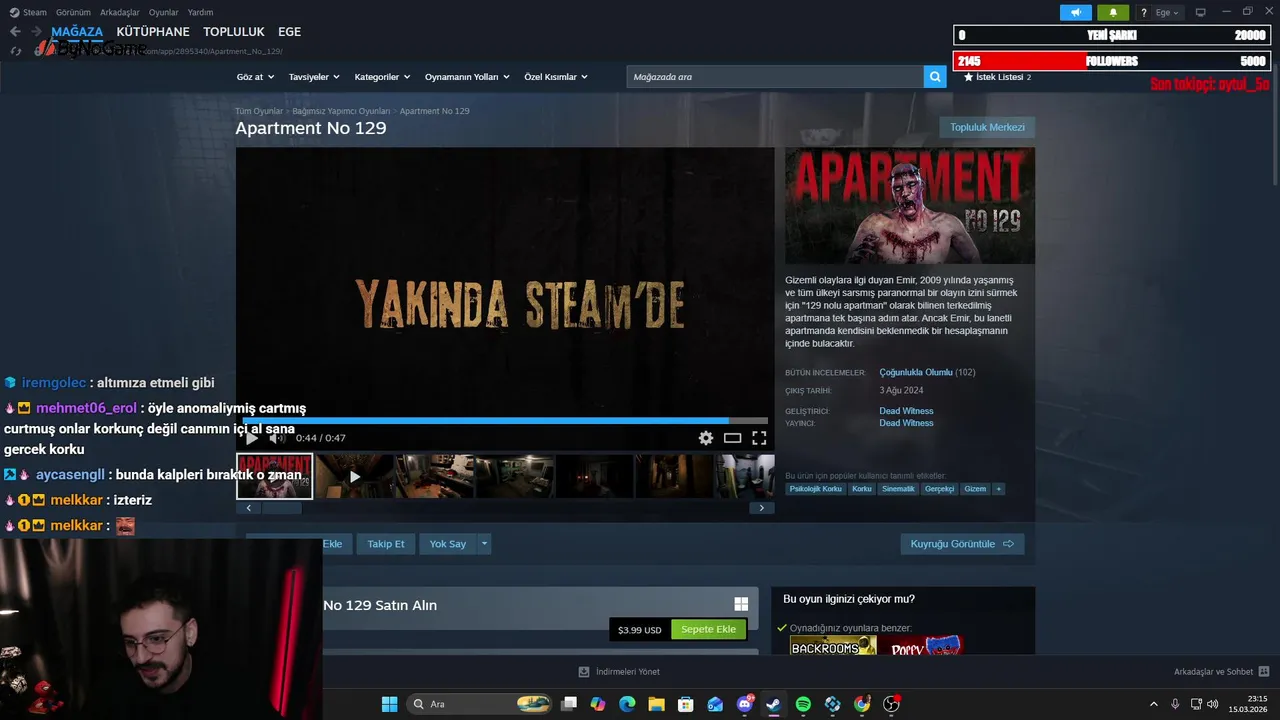Click the Topluluk Merkezi button

pyautogui.click(x=987, y=127)
